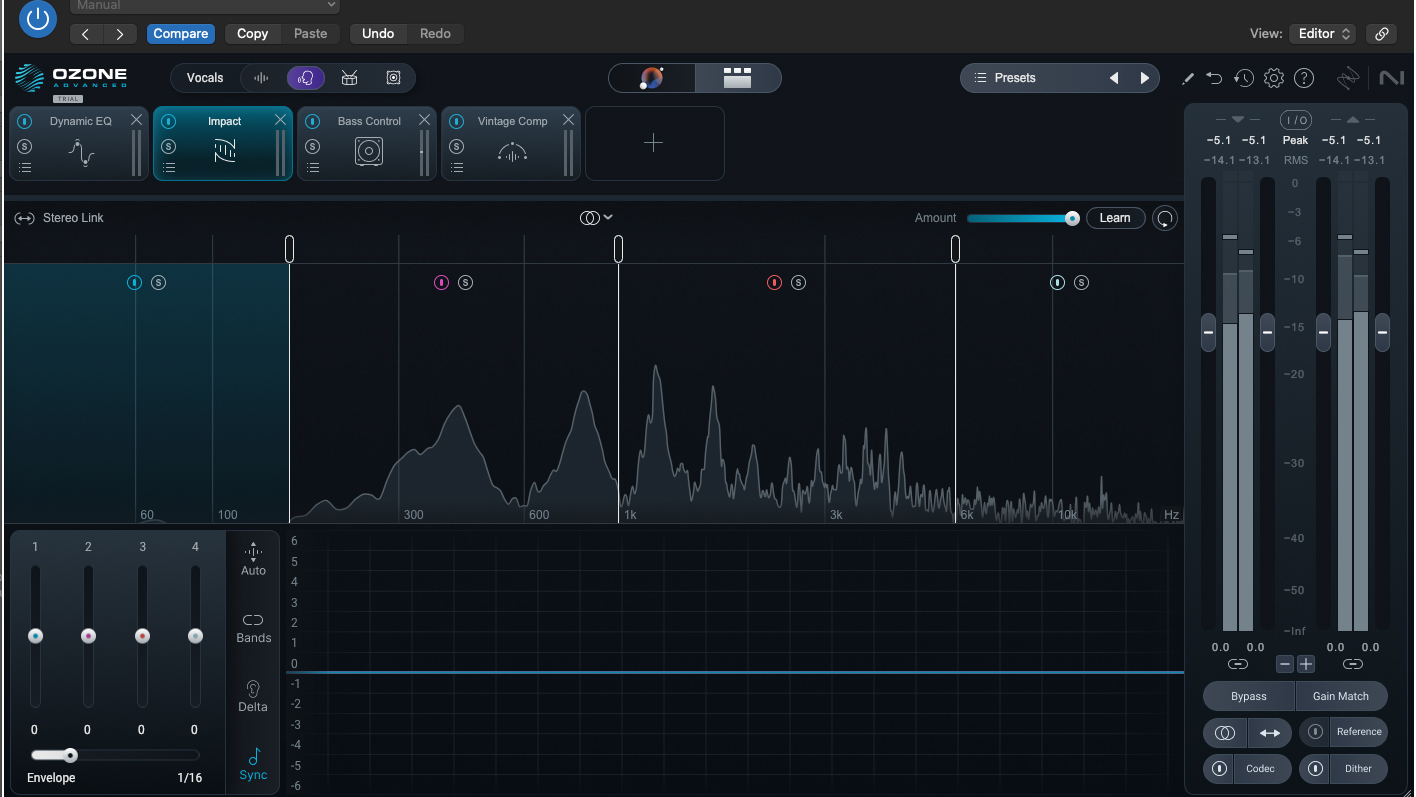Open the channel monitoring dropdown above the spectrum
This screenshot has height=797, width=1416.
click(596, 217)
